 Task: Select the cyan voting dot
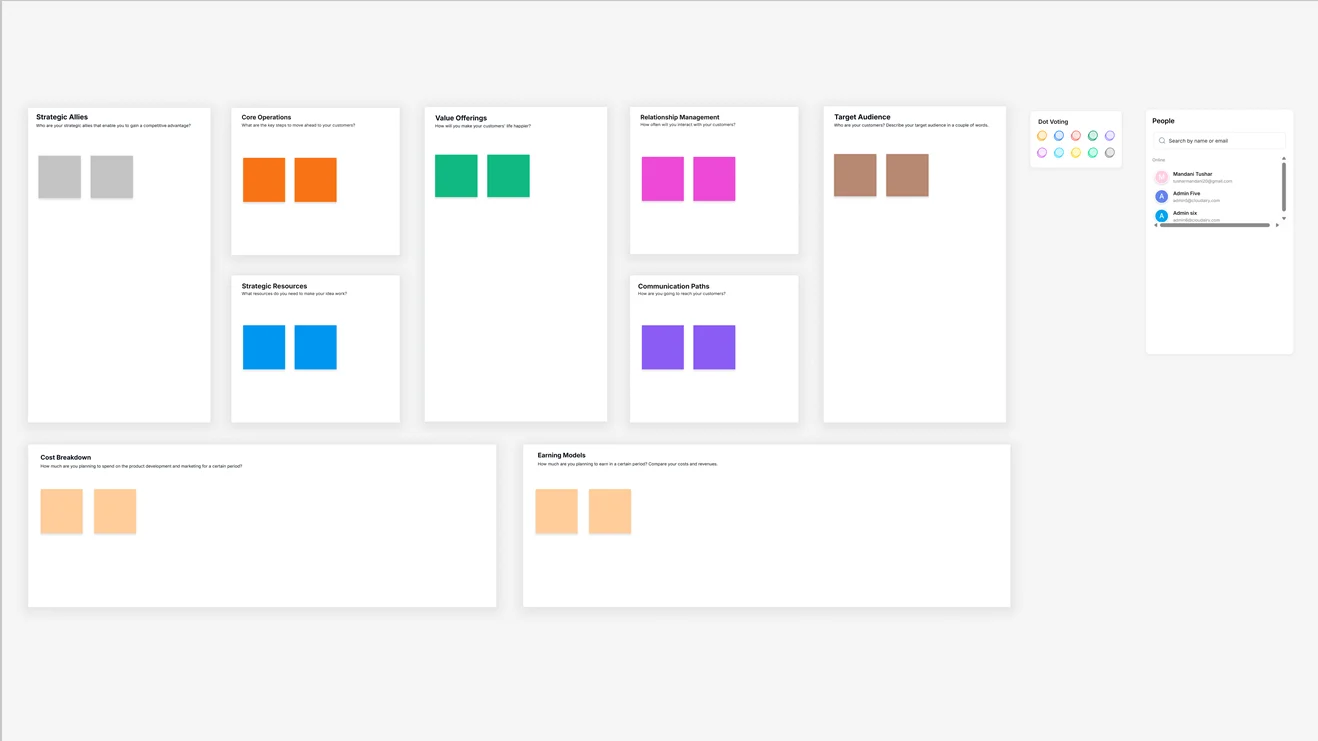[1059, 152]
